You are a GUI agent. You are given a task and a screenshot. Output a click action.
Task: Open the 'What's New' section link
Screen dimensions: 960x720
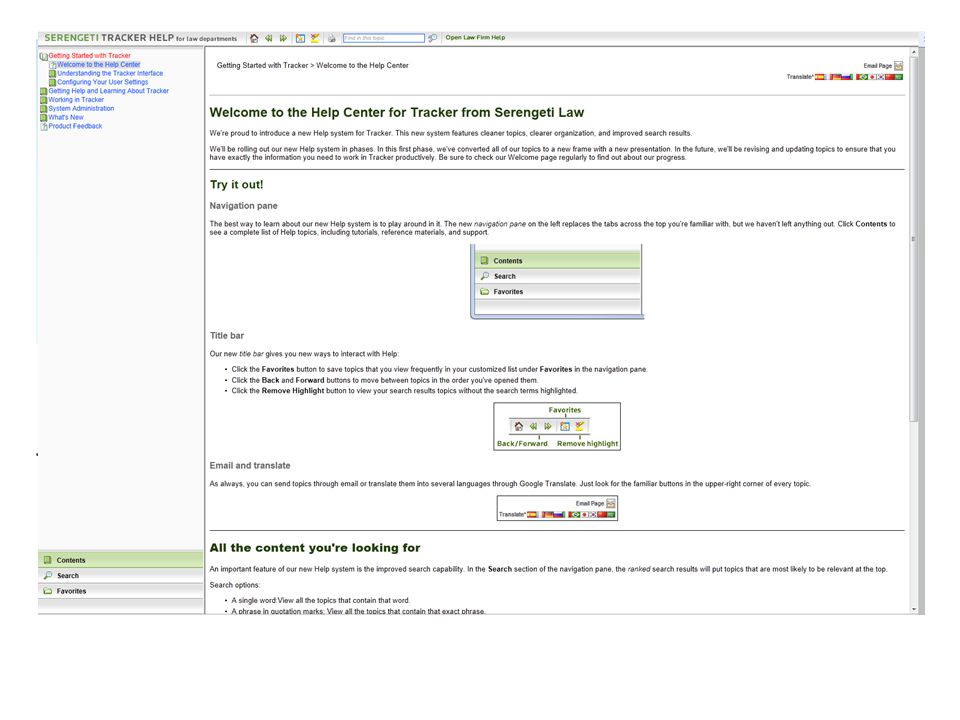tap(66, 117)
